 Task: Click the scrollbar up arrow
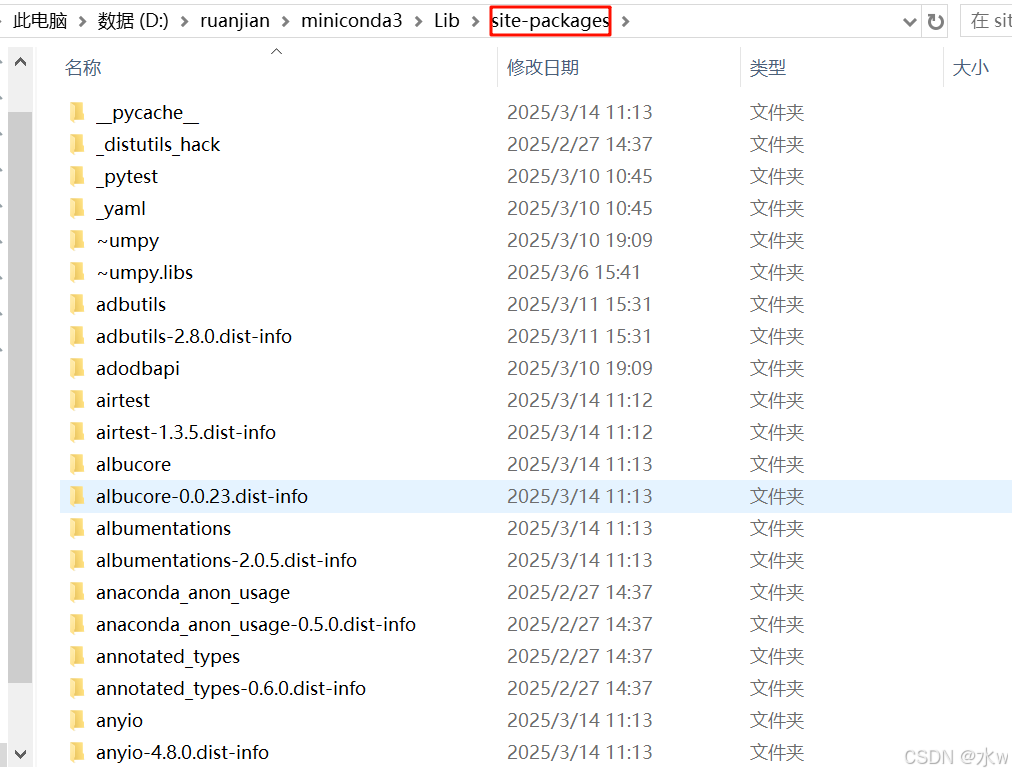pyautogui.click(x=21, y=63)
